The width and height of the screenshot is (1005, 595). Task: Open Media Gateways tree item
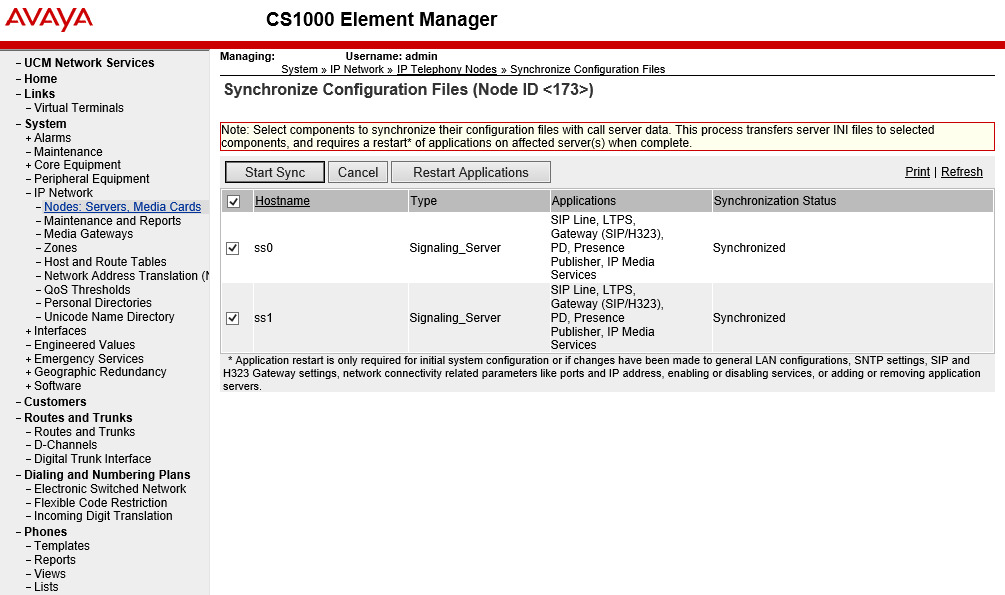point(88,234)
